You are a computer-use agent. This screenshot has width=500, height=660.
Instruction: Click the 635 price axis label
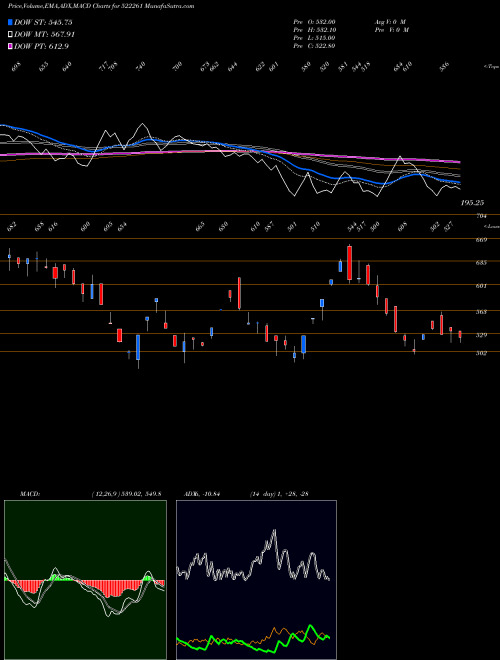(x=481, y=263)
